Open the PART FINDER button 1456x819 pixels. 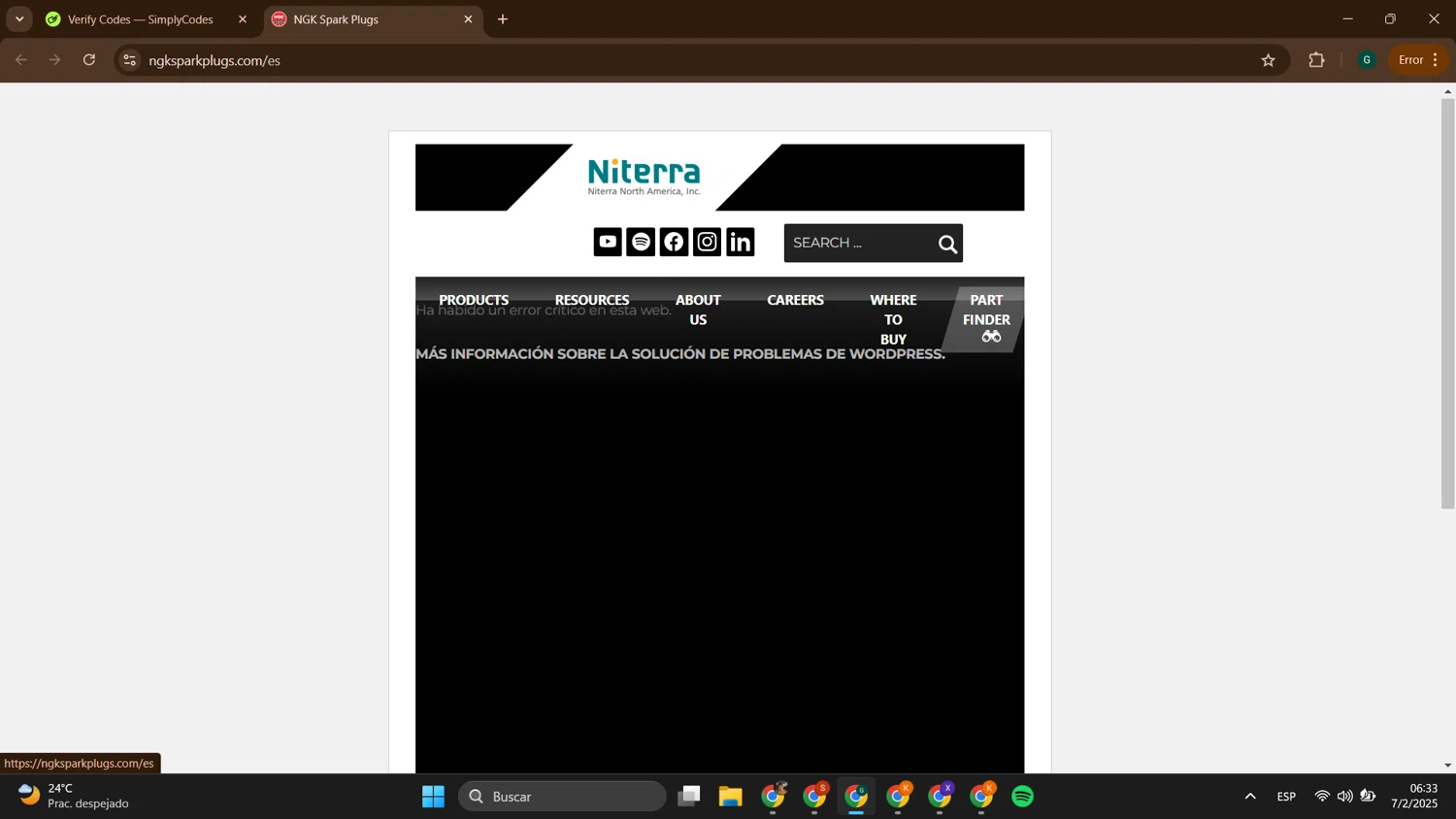985,318
